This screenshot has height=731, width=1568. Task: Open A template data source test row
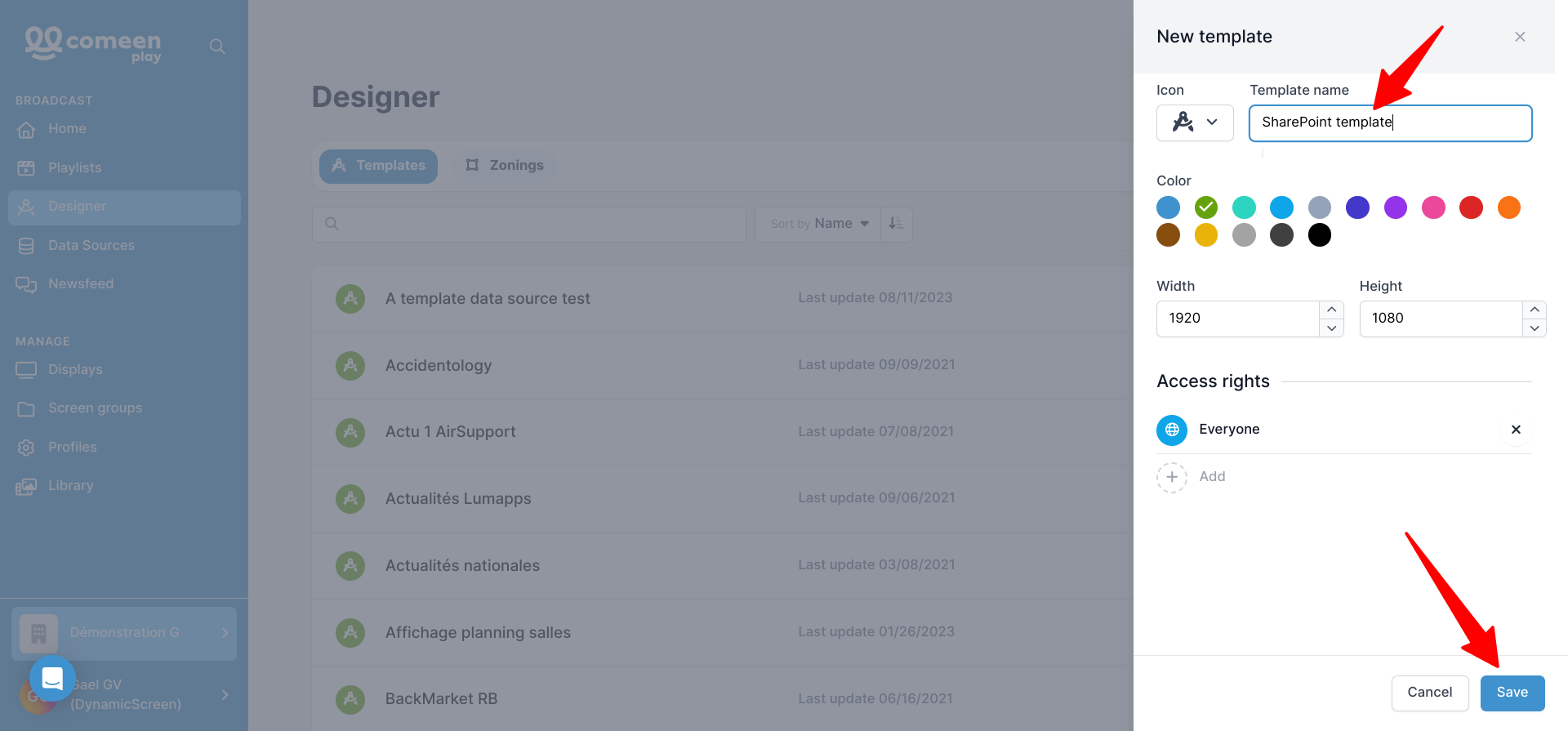point(723,299)
